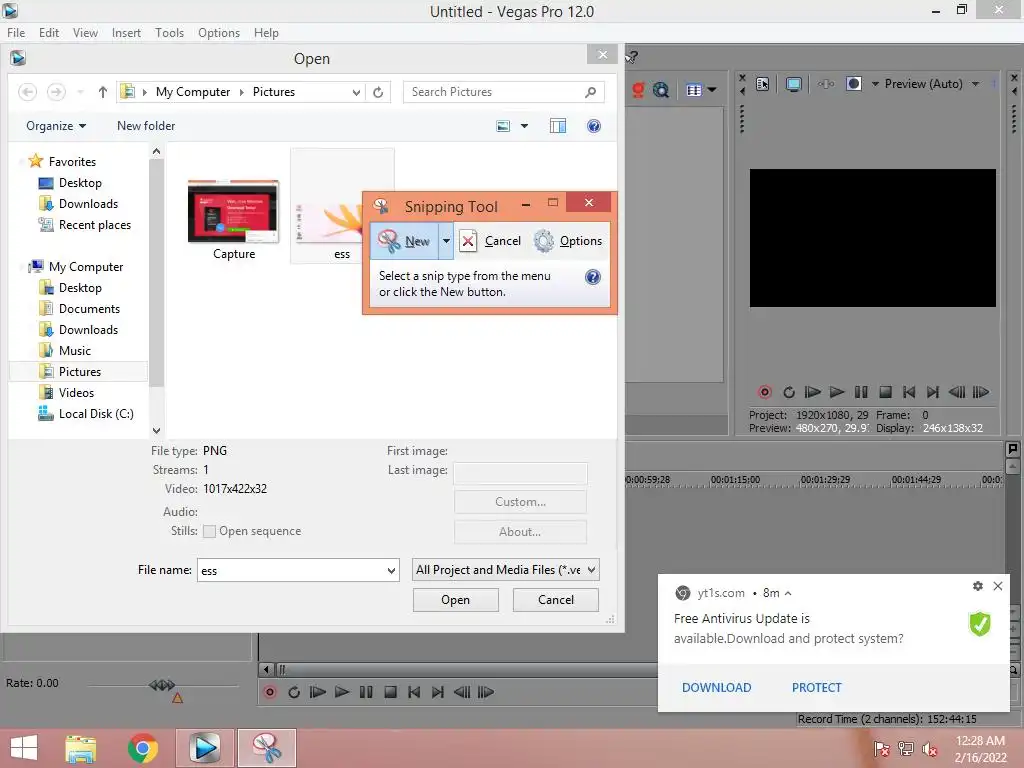Image resolution: width=1024 pixels, height=768 pixels.
Task: Change the view layout icon
Action: 503,126
